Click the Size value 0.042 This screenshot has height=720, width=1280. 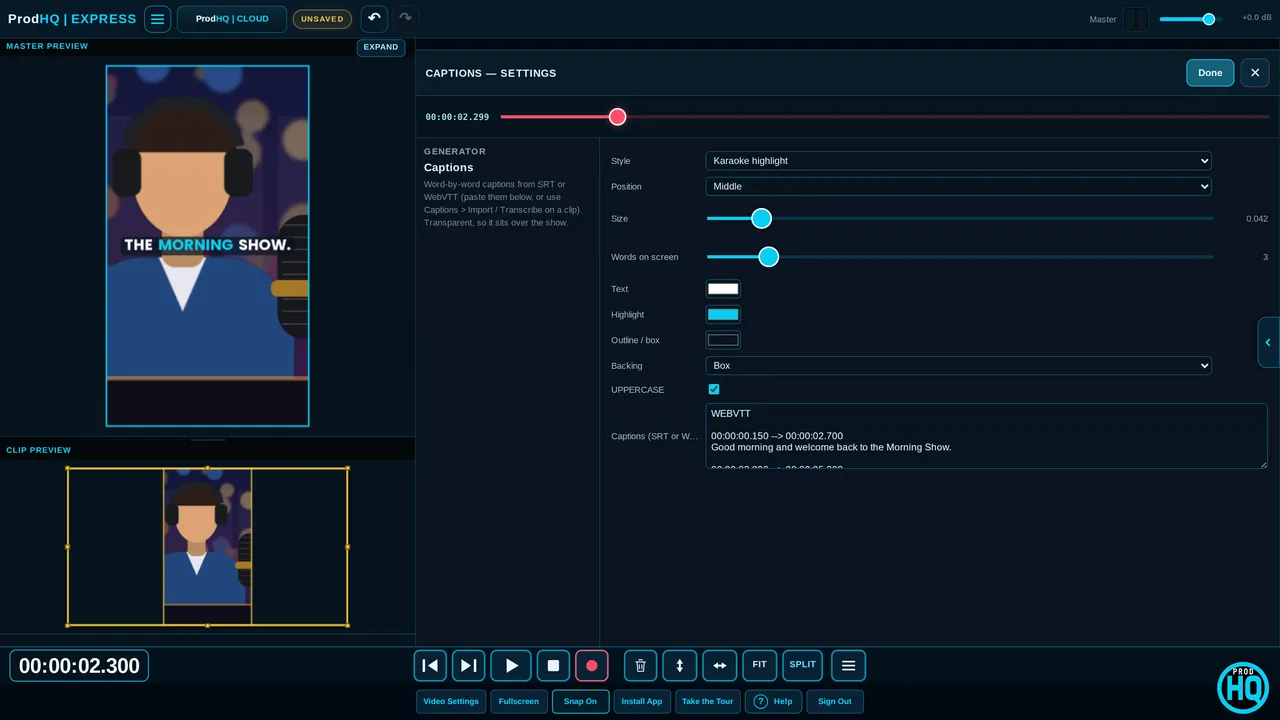pyautogui.click(x=1256, y=219)
